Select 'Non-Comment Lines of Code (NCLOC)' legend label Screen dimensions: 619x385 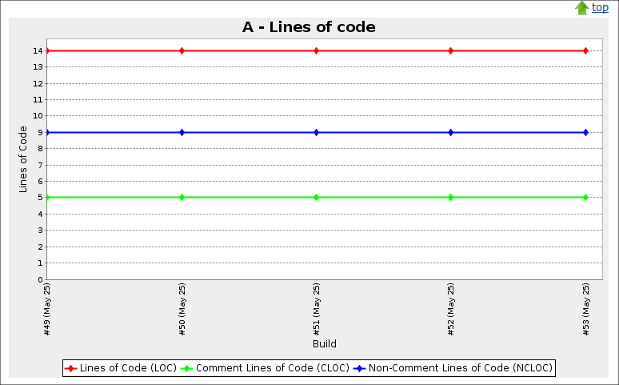pos(460,368)
